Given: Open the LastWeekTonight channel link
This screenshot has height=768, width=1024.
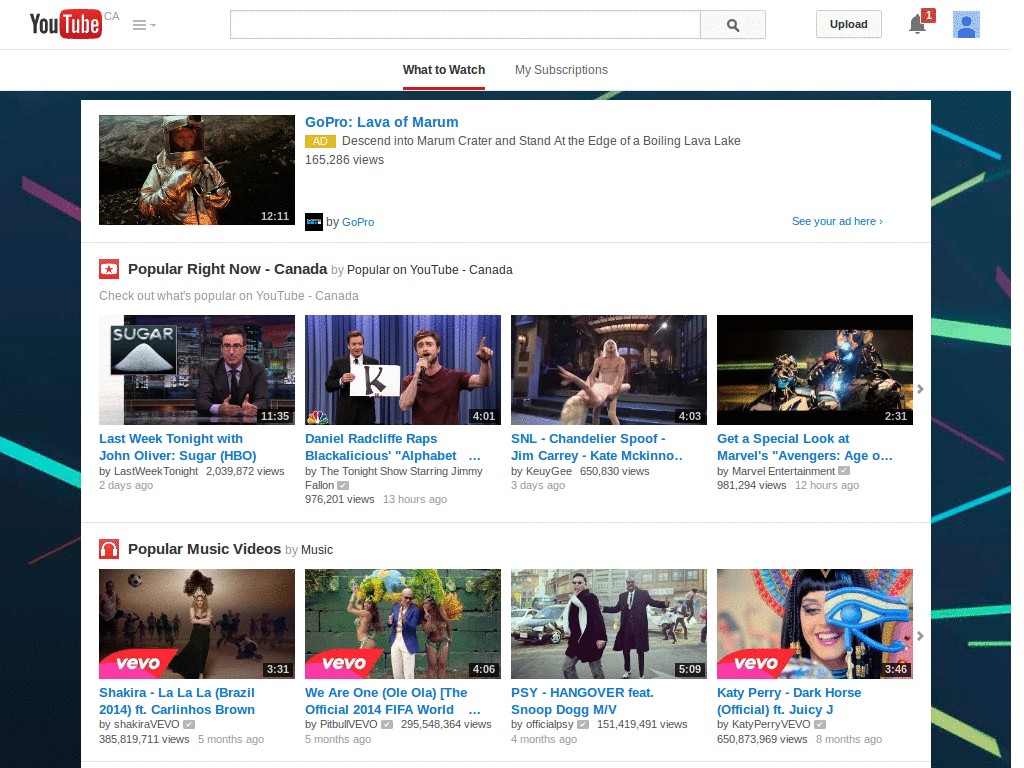Looking at the screenshot, I should pyautogui.click(x=156, y=471).
